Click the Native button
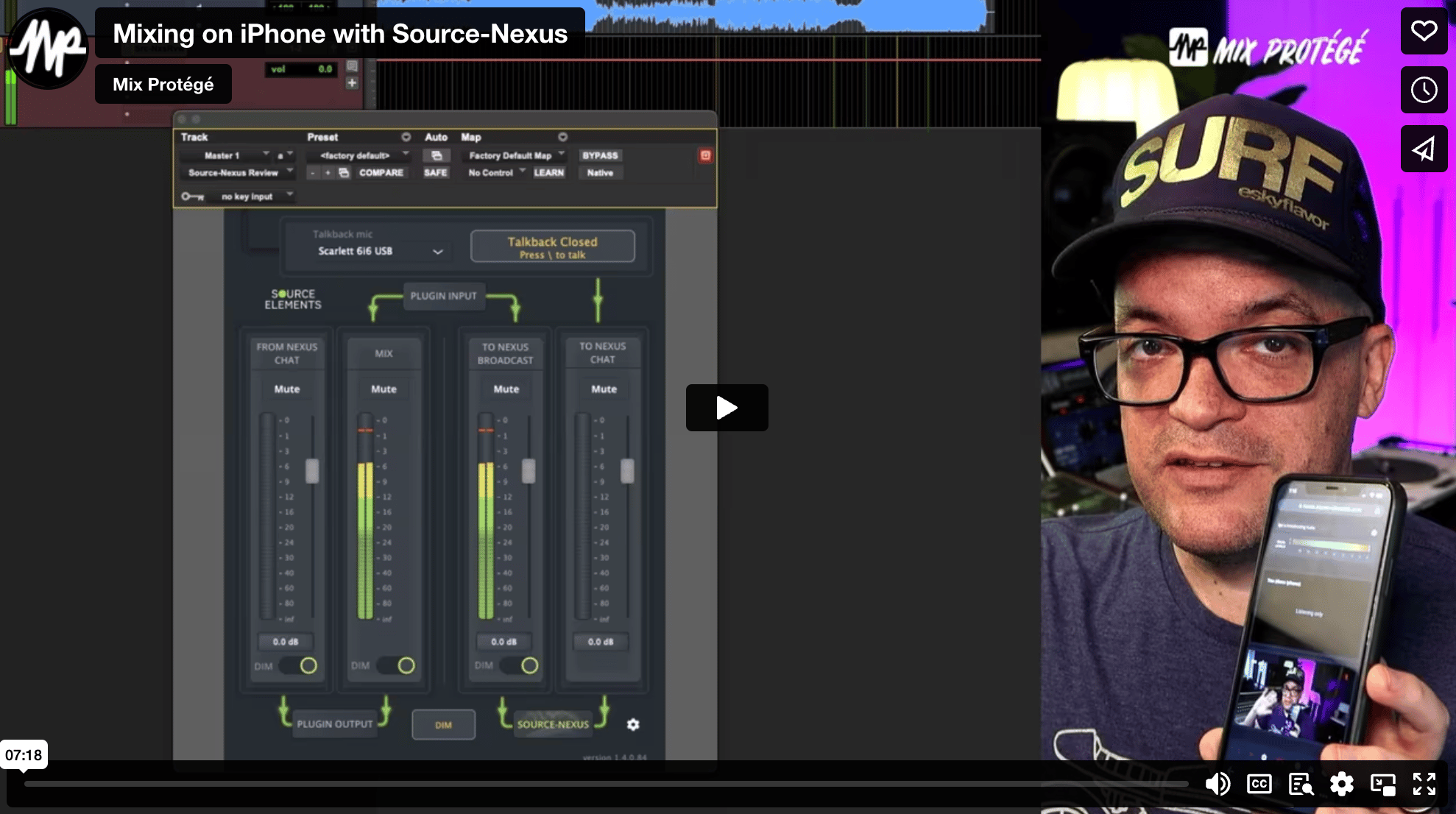1456x814 pixels. [600, 172]
